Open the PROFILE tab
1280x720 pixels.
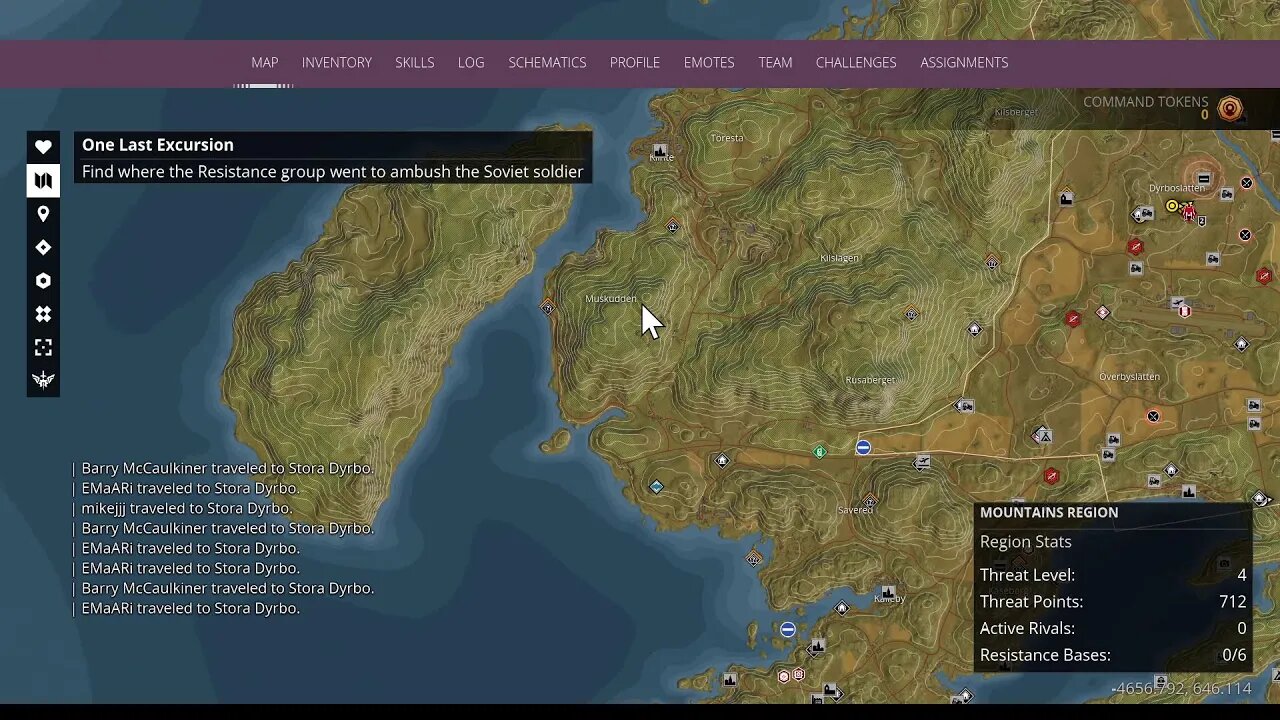point(635,62)
